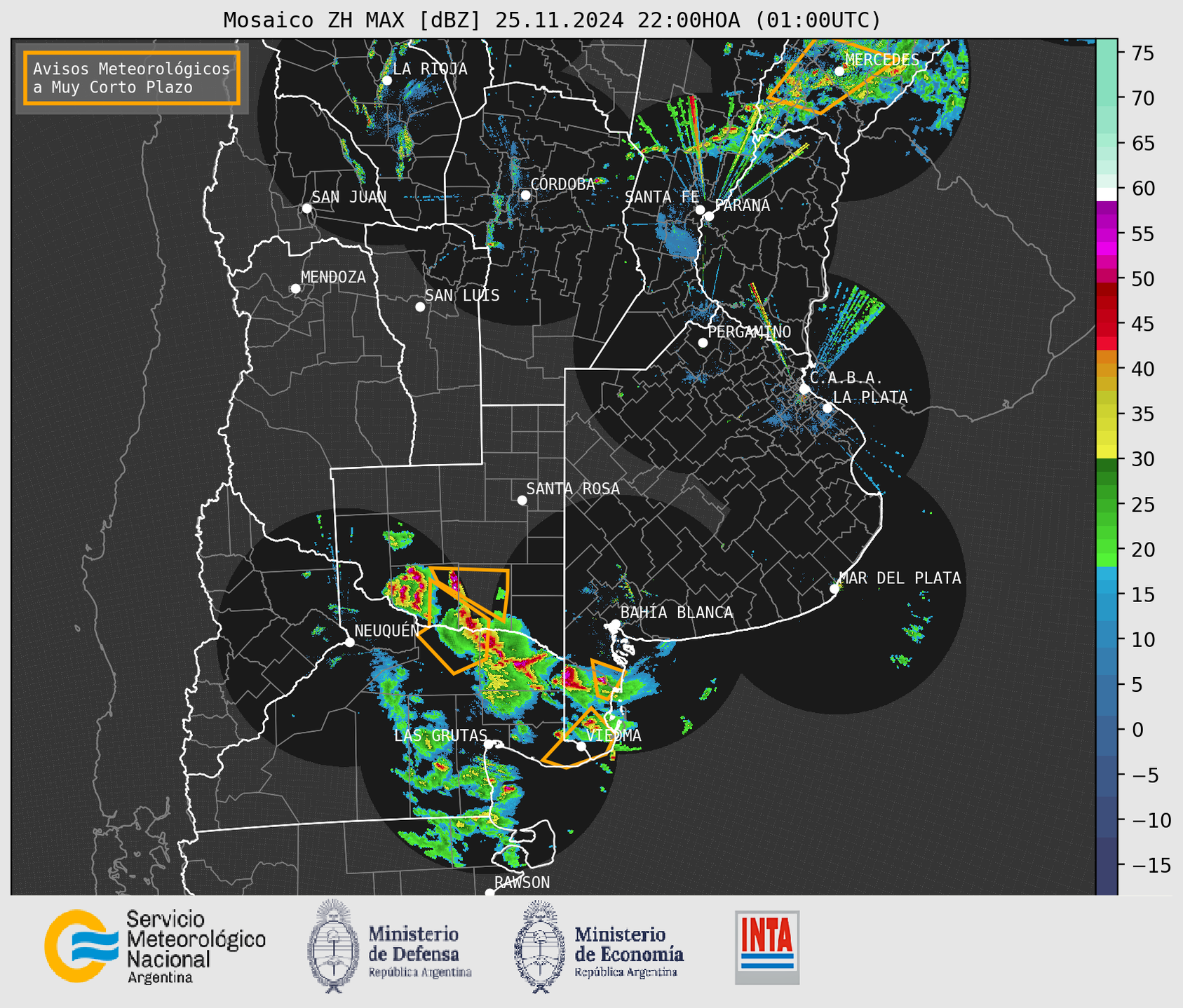Screen dimensions: 1183x1008
Task: Click the C.A.B.A. city marker
Action: click(x=805, y=389)
